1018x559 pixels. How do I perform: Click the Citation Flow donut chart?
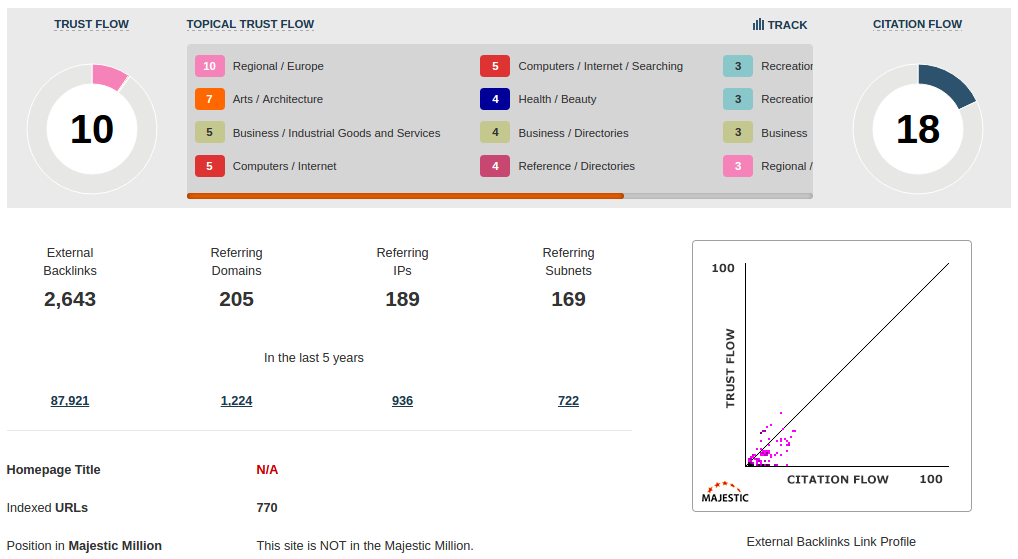point(917,129)
